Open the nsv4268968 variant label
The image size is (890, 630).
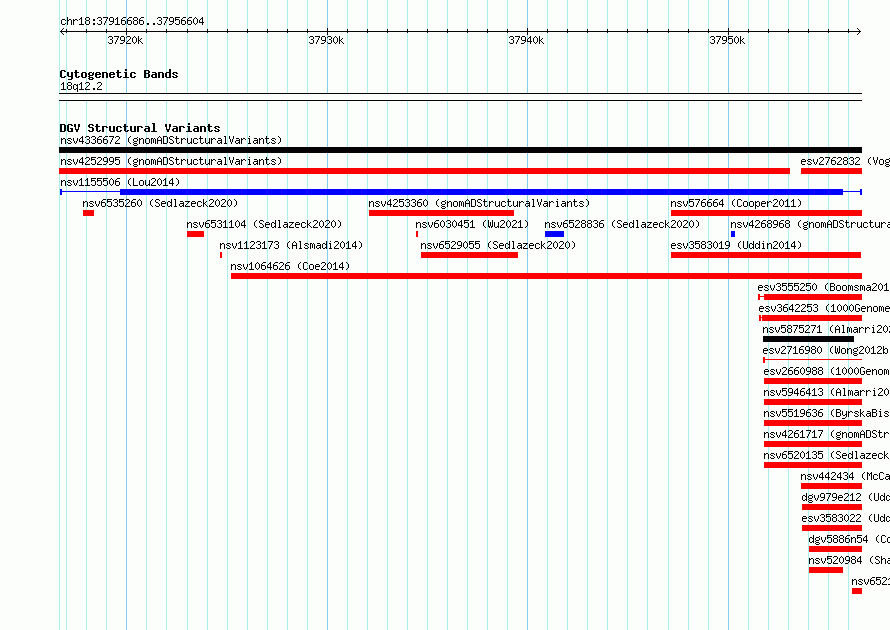(810, 224)
